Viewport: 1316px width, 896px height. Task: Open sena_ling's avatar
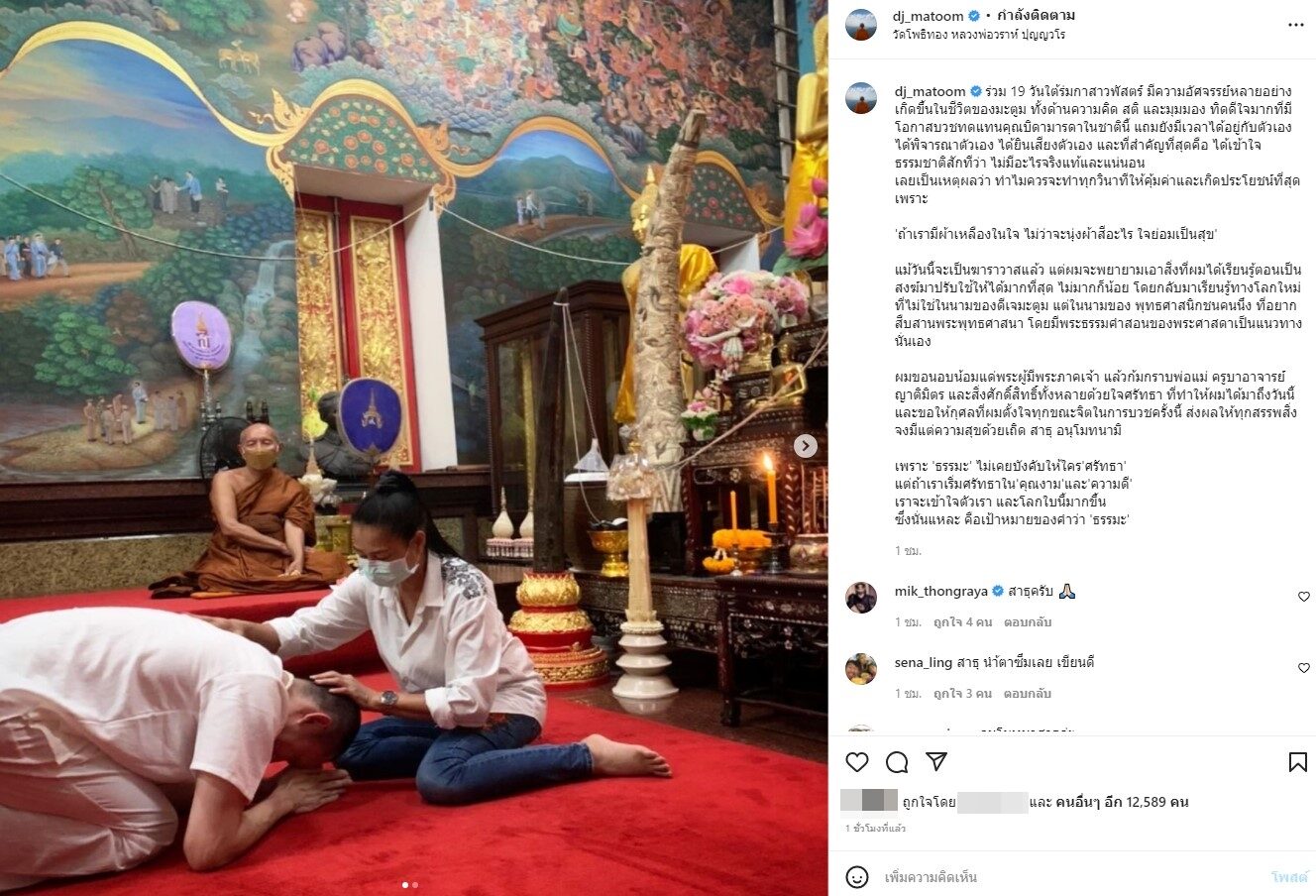(861, 669)
